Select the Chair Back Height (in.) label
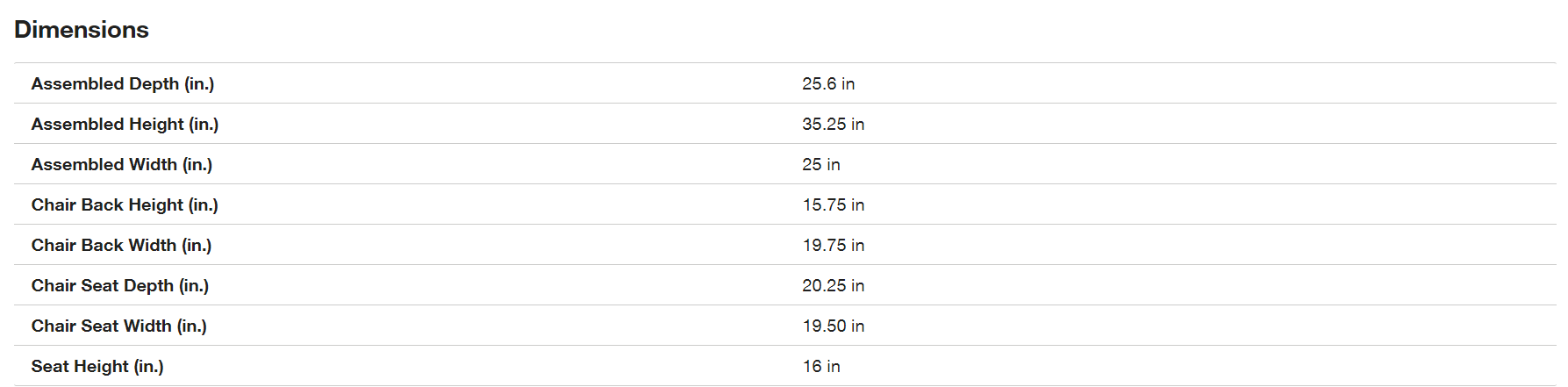This screenshot has height=387, width=1568. click(125, 204)
